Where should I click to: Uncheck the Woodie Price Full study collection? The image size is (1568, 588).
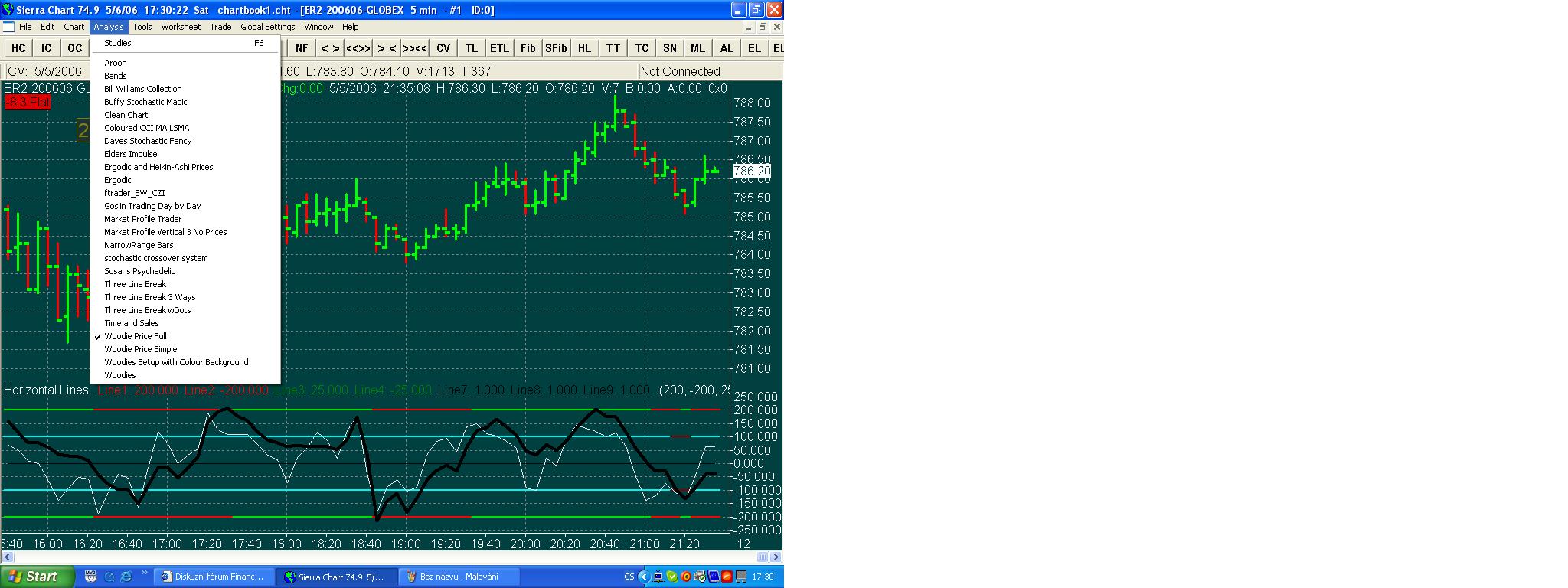coord(185,336)
